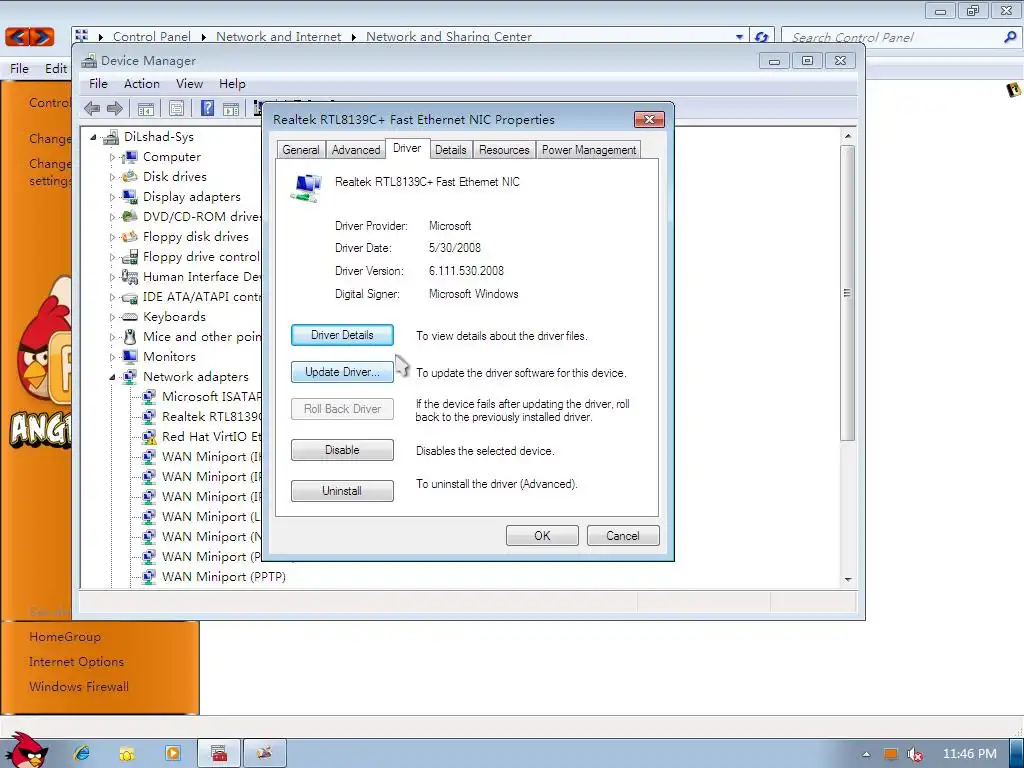Screen dimensions: 1024x768
Task: Open Windows Media Player from taskbar
Action: [172, 753]
